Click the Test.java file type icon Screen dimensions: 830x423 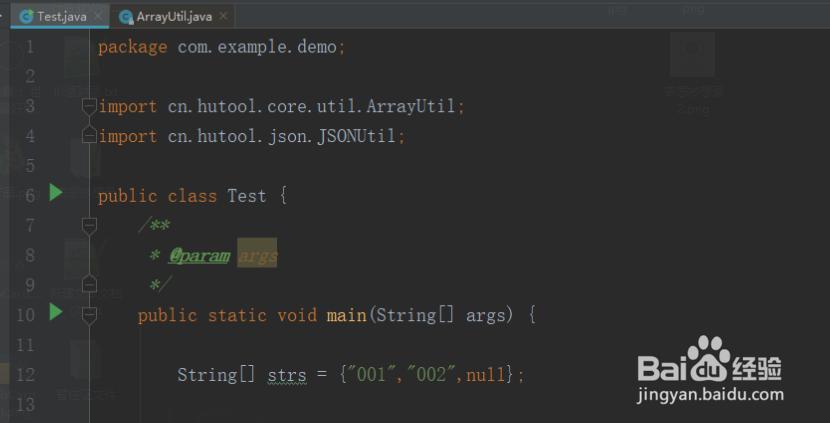pyautogui.click(x=27, y=17)
